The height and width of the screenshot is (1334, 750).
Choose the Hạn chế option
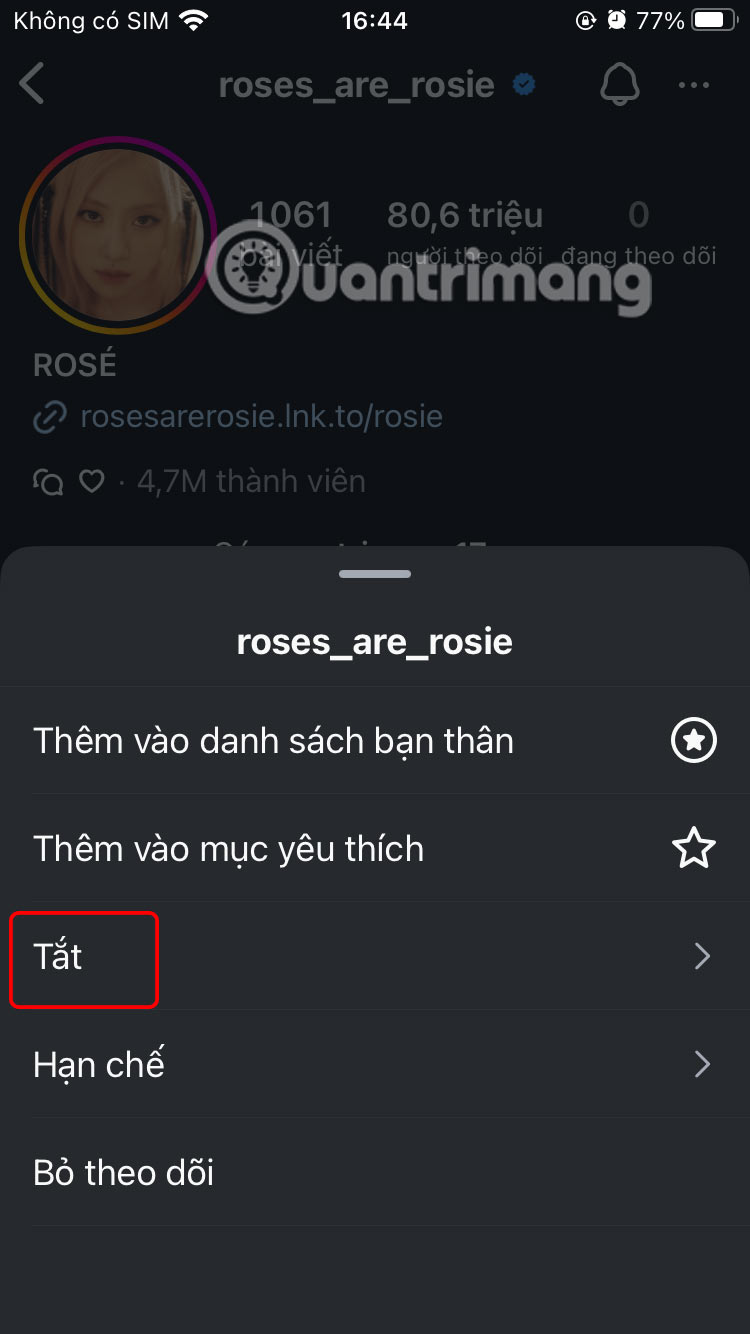click(x=375, y=1065)
